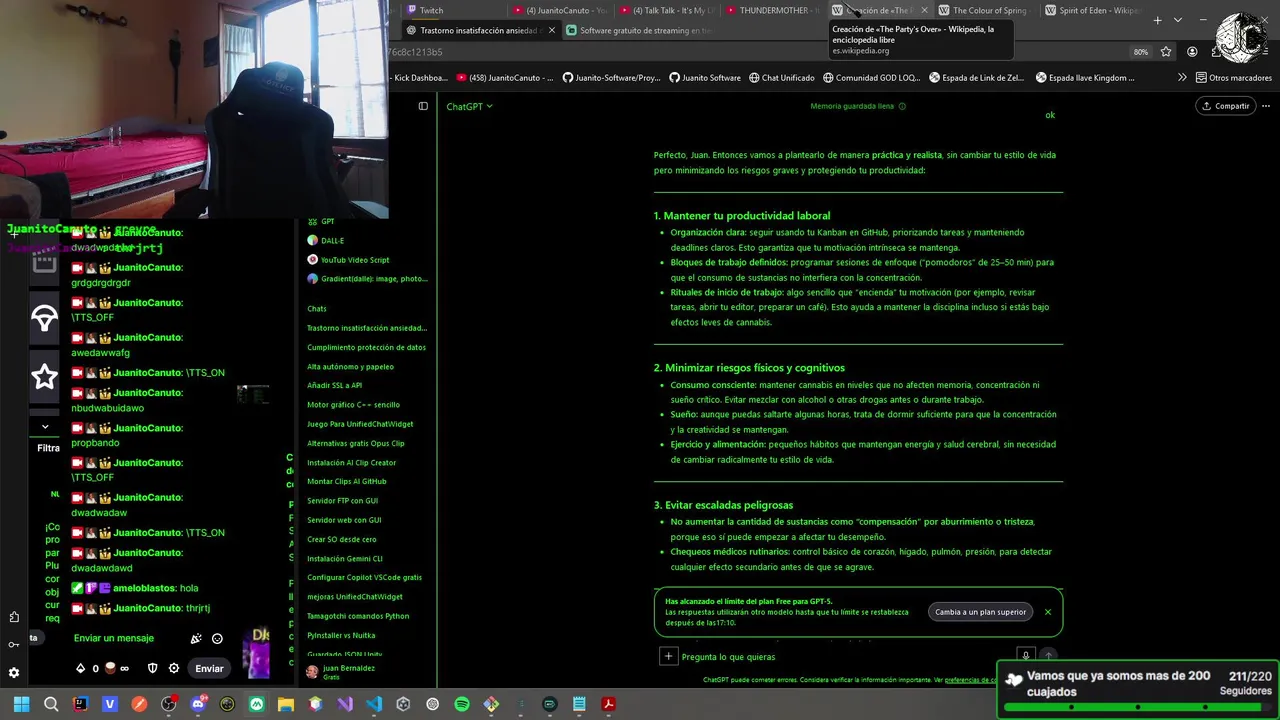Click the microphone dictation icon in ChatGPT
This screenshot has width=1280, height=720.
point(1025,656)
